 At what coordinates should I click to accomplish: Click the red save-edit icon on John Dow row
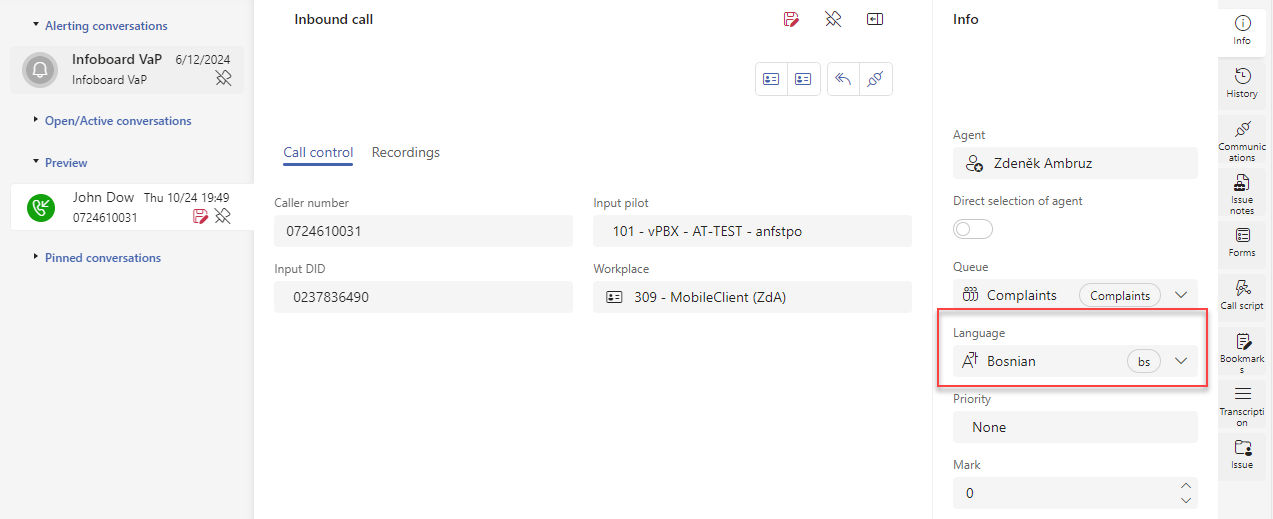pos(200,216)
